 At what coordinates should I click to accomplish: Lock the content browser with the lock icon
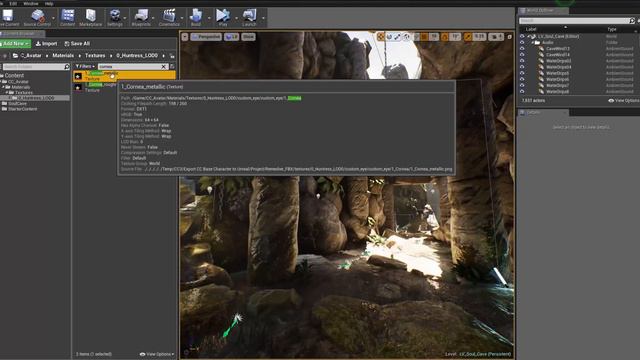pos(172,56)
